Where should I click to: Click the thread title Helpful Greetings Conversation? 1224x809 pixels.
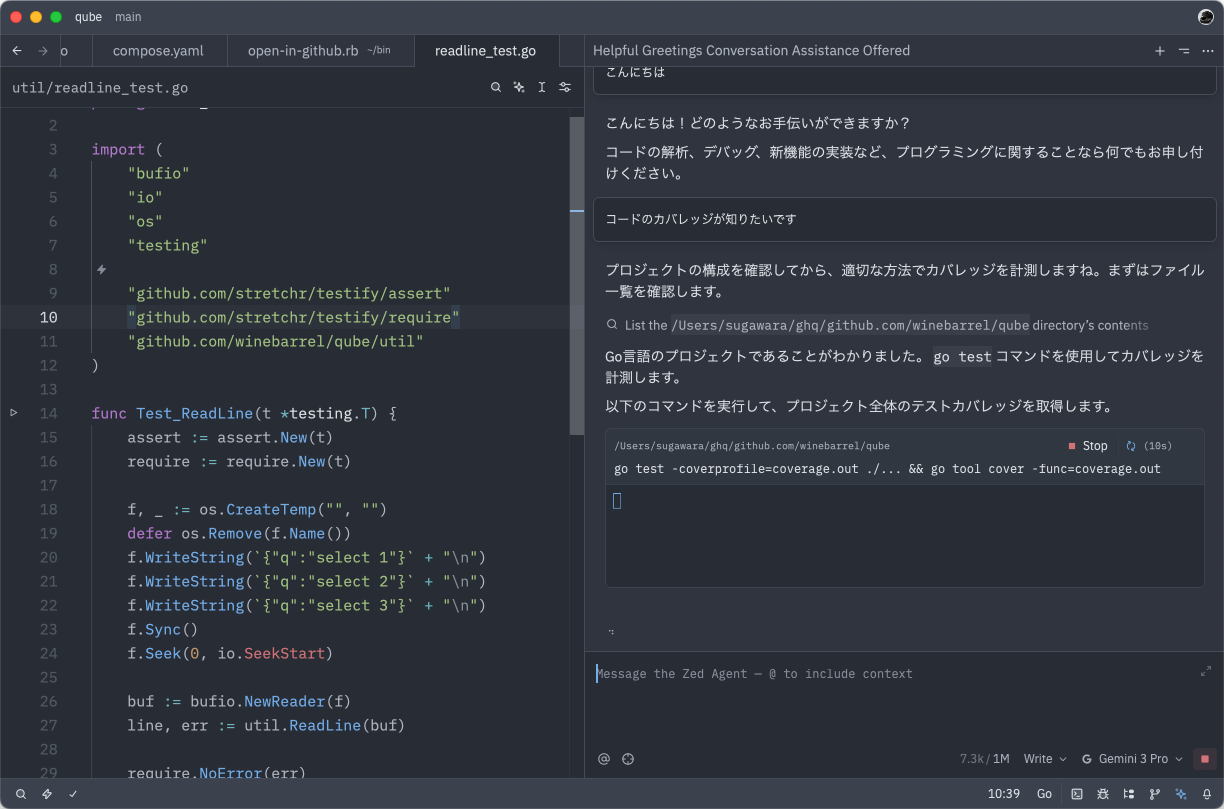point(752,51)
